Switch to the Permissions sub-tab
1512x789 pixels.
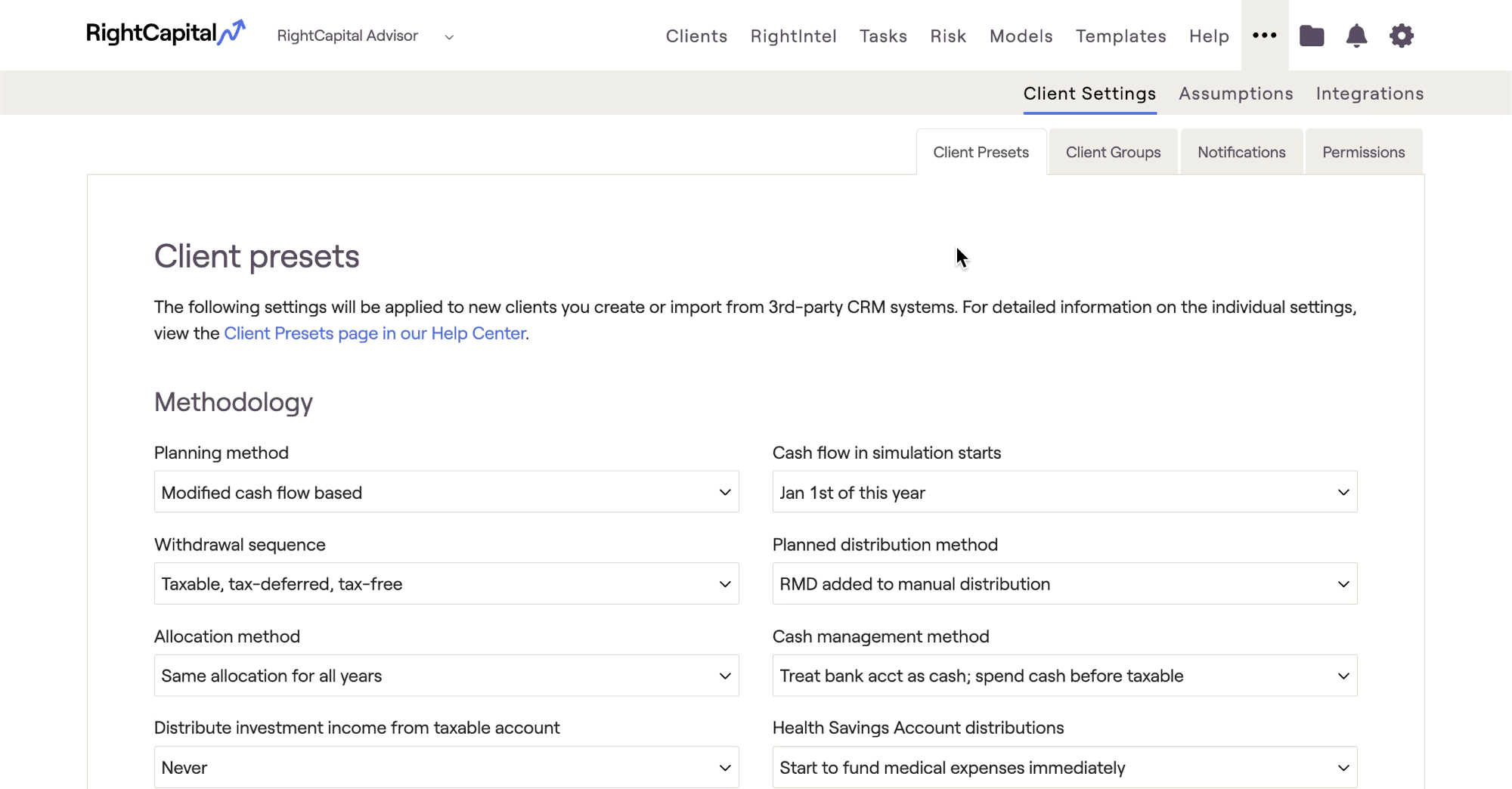point(1364,152)
